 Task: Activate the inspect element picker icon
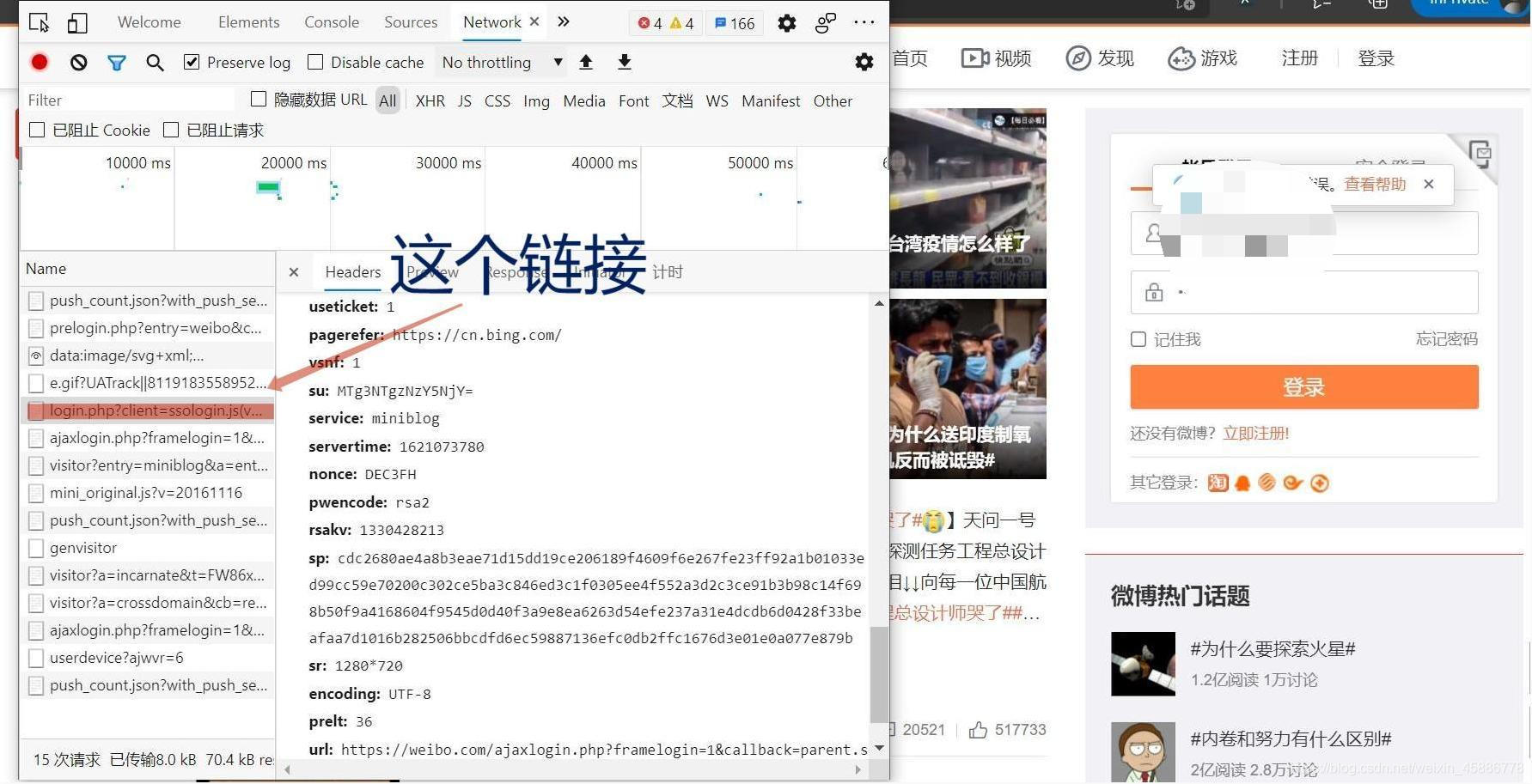(39, 22)
